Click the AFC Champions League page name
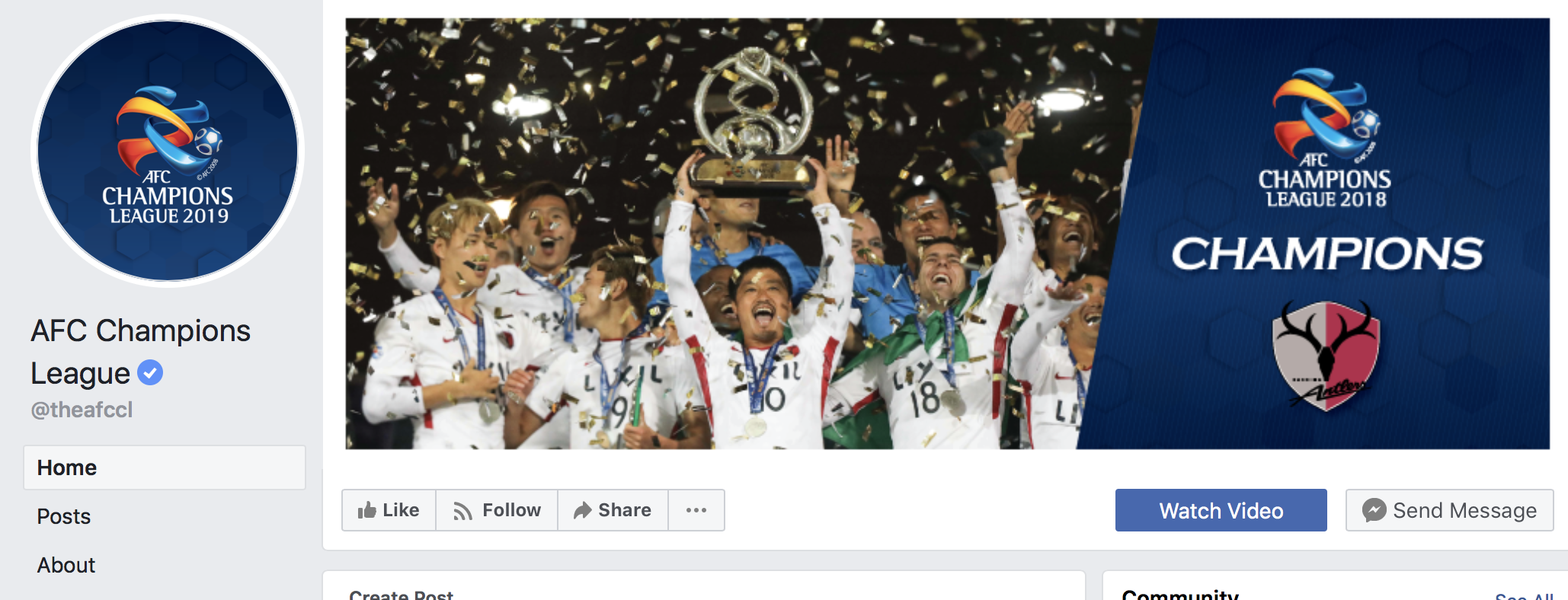The image size is (1568, 600). click(x=140, y=352)
